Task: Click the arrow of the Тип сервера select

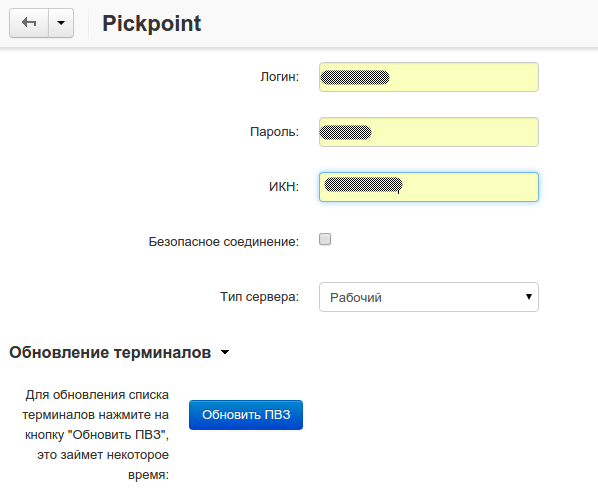Action: 529,296
